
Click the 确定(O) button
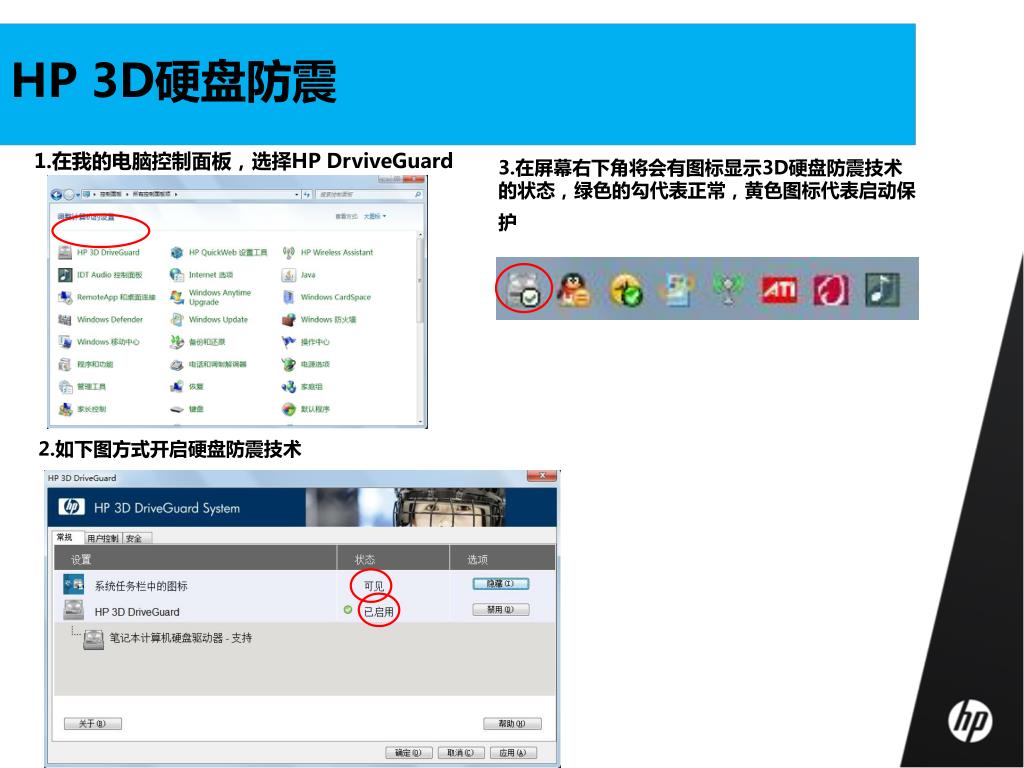[409, 752]
